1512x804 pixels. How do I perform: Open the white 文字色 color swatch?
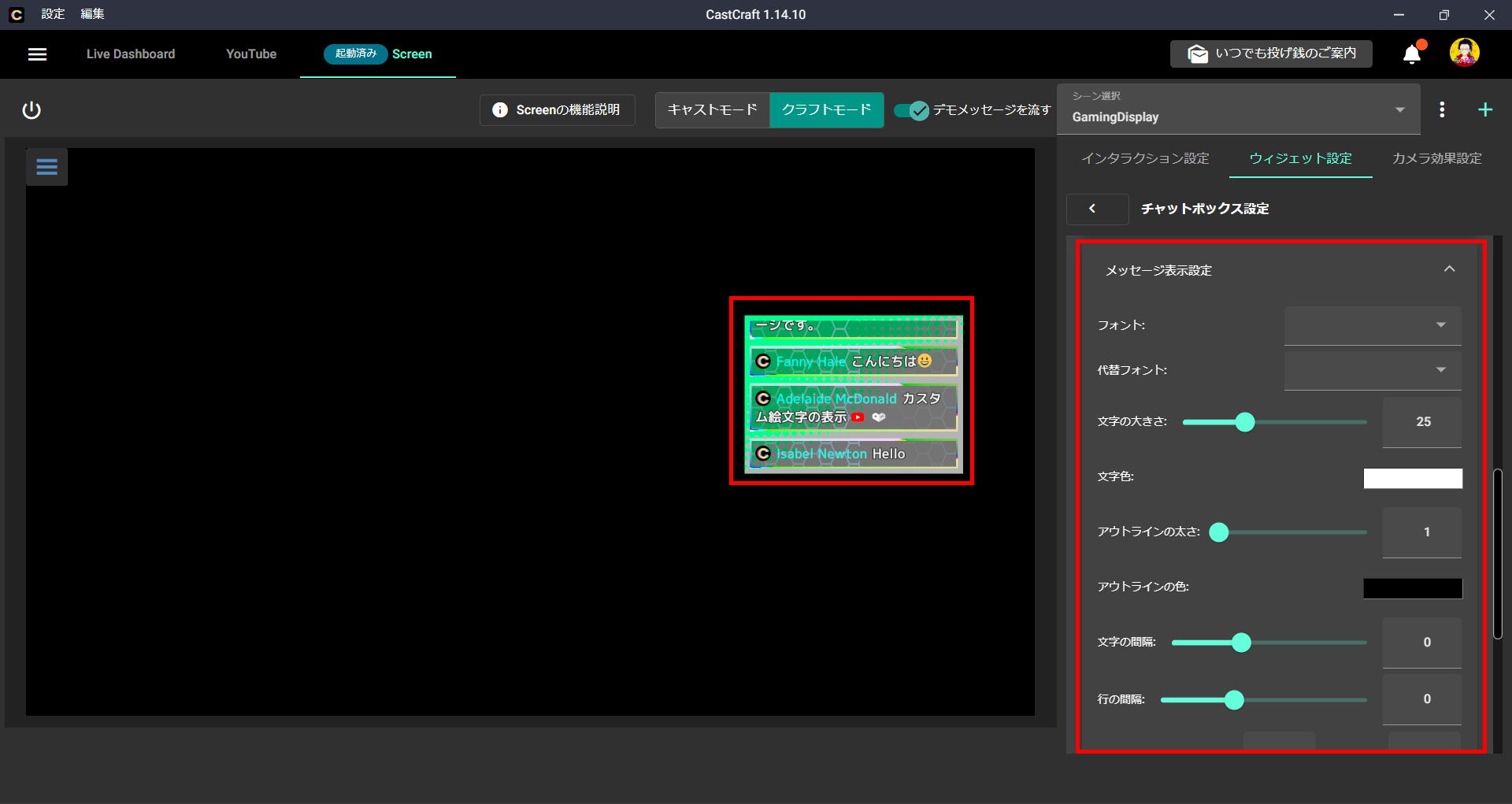[x=1413, y=478]
